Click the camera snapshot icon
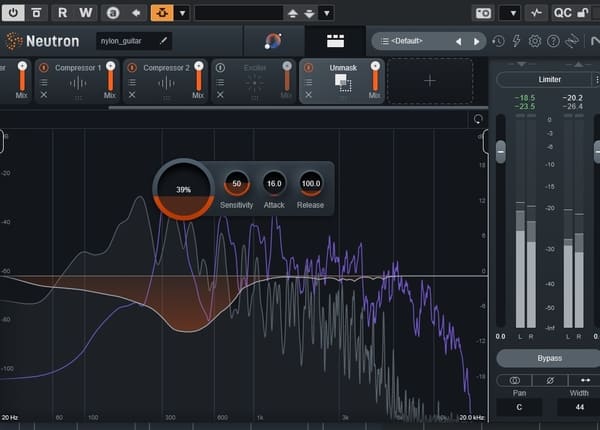This screenshot has width=600, height=430. pyautogui.click(x=483, y=13)
